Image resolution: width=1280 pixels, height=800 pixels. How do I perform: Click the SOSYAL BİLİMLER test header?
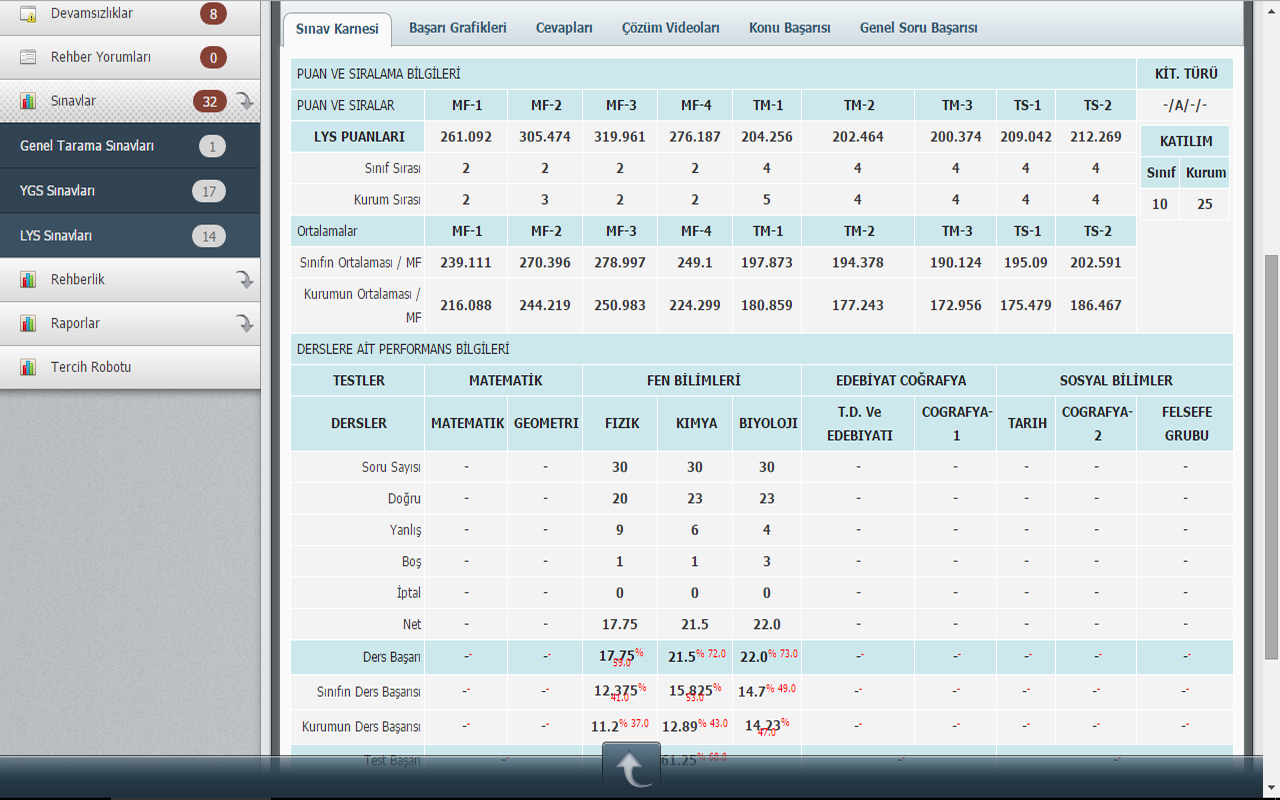pos(1115,381)
